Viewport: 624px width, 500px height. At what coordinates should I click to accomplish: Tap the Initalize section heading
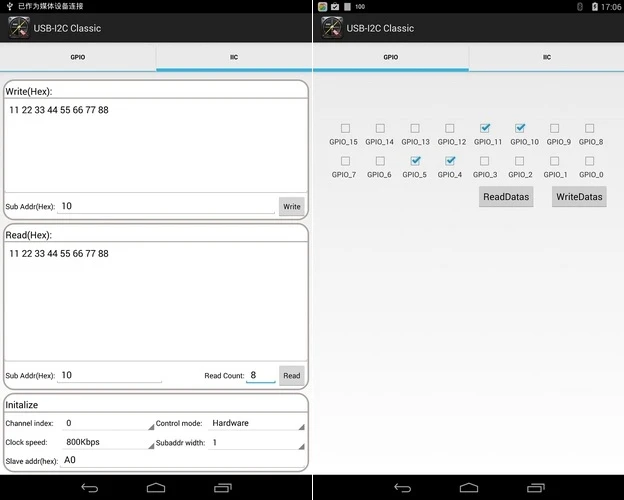pyautogui.click(x=21, y=405)
